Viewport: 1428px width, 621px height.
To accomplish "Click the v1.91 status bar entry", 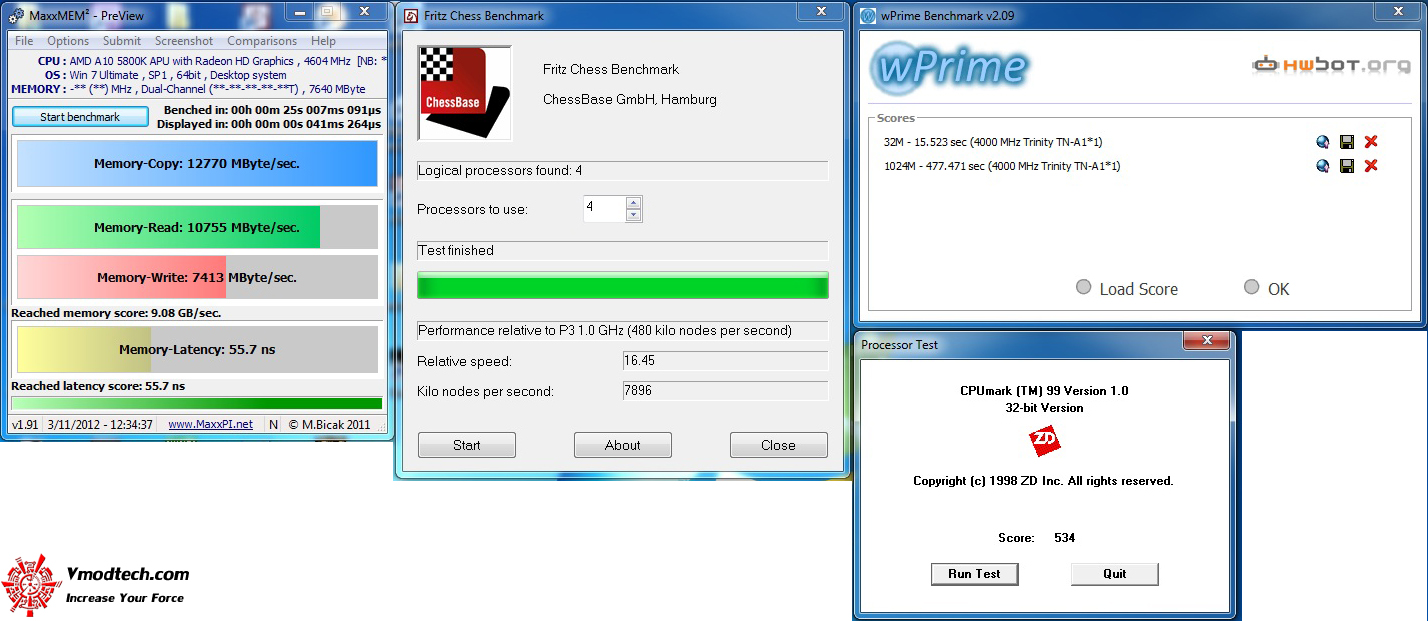I will (25, 425).
